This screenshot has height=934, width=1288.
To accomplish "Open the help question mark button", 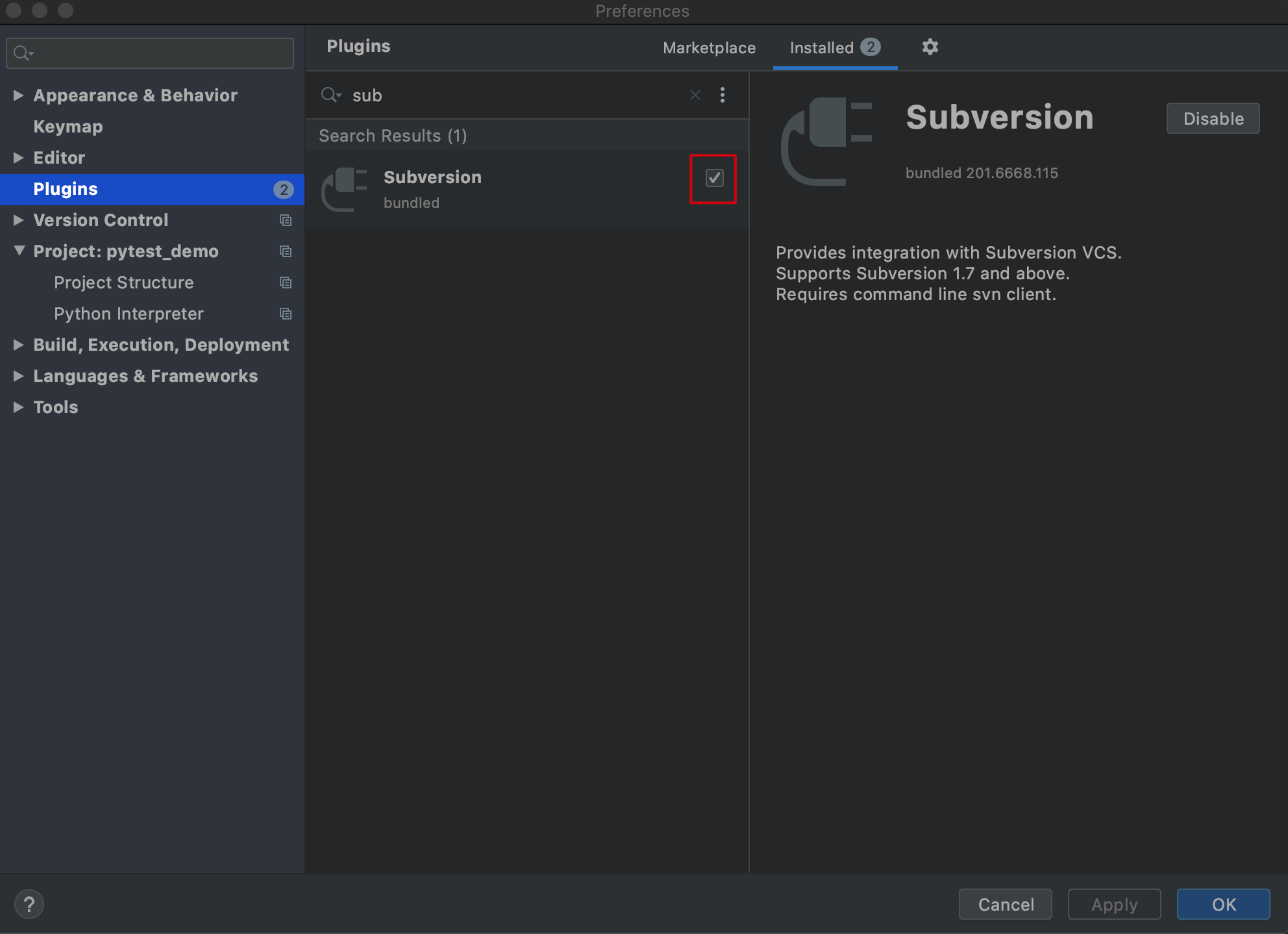I will pos(29,904).
